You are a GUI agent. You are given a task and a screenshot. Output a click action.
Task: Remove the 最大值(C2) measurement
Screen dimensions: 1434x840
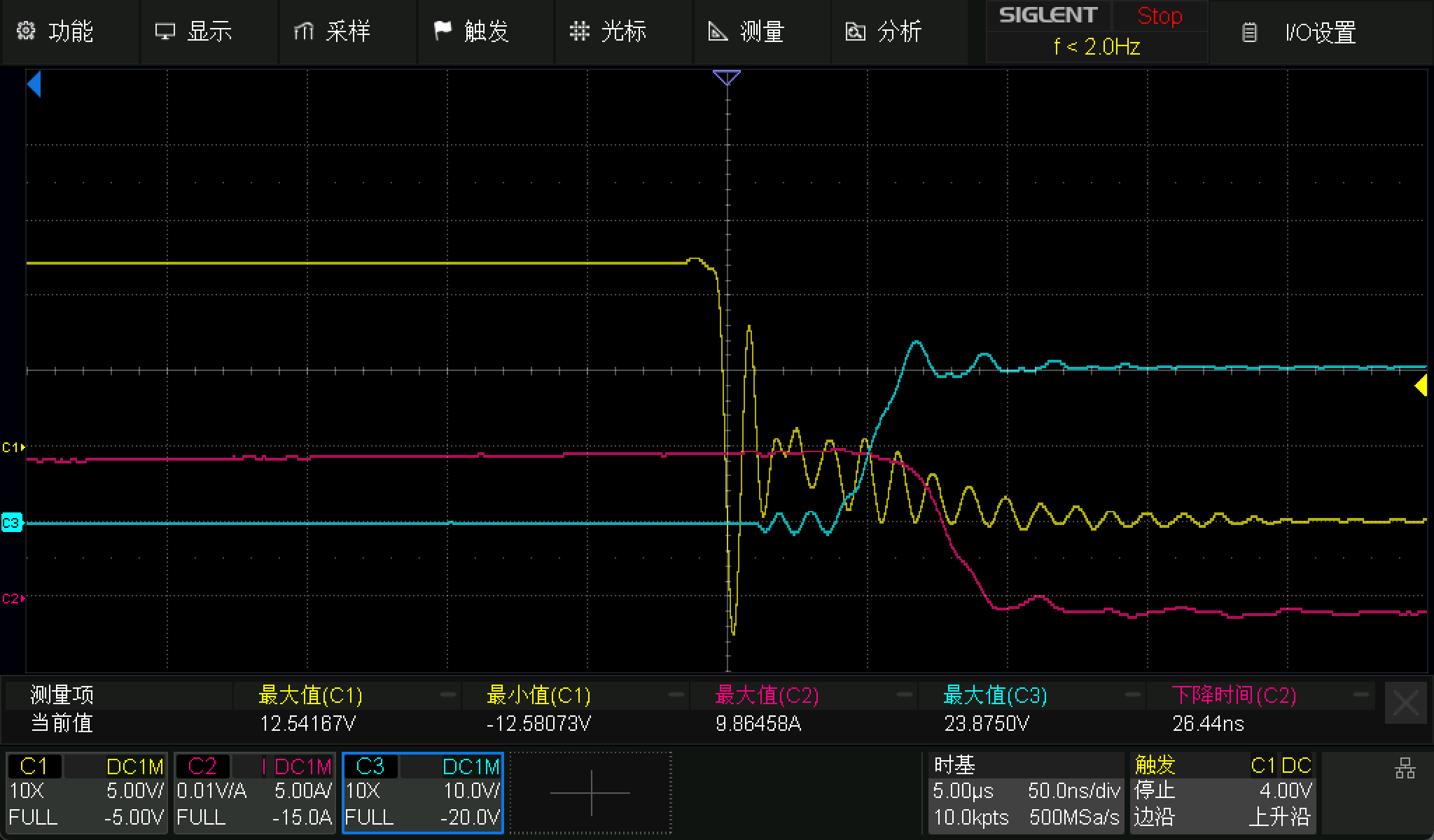(905, 695)
